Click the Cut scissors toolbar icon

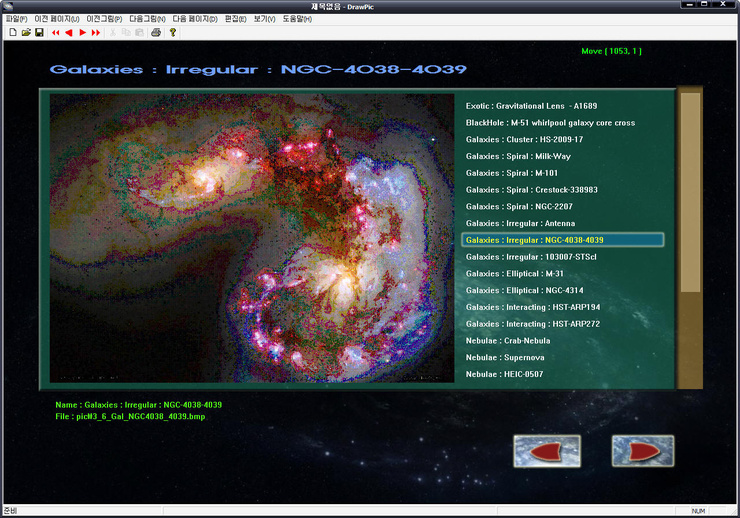[x=113, y=33]
